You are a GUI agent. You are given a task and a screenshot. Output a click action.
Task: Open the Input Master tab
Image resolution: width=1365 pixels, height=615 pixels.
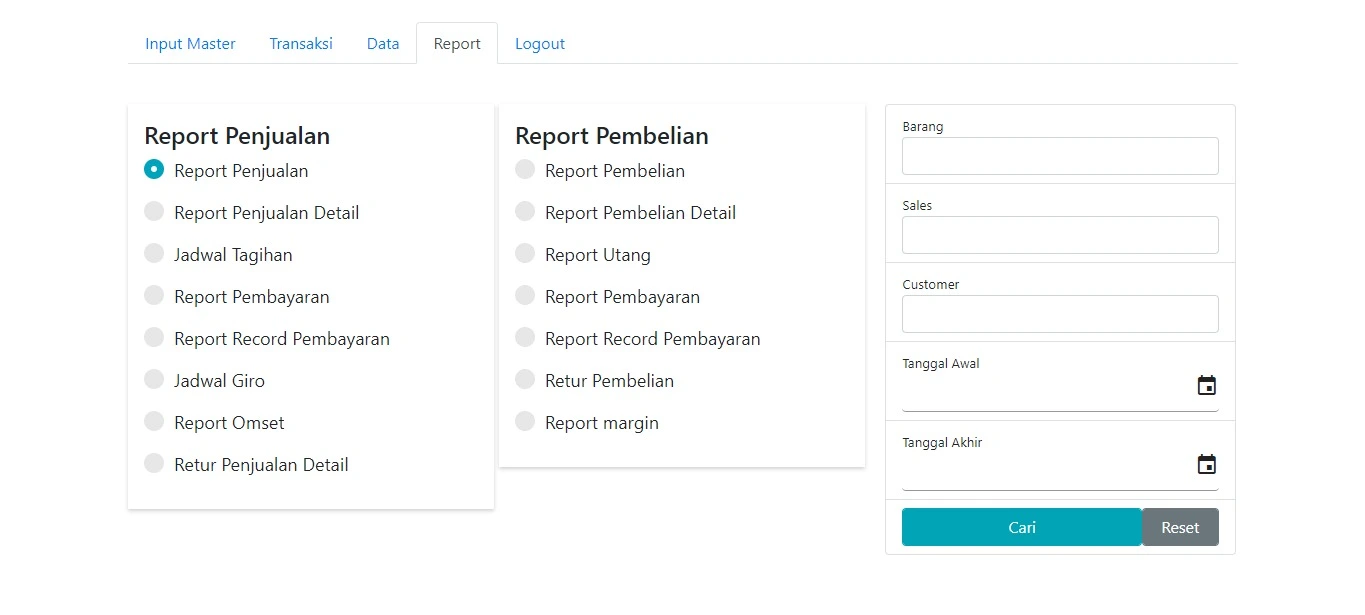190,43
